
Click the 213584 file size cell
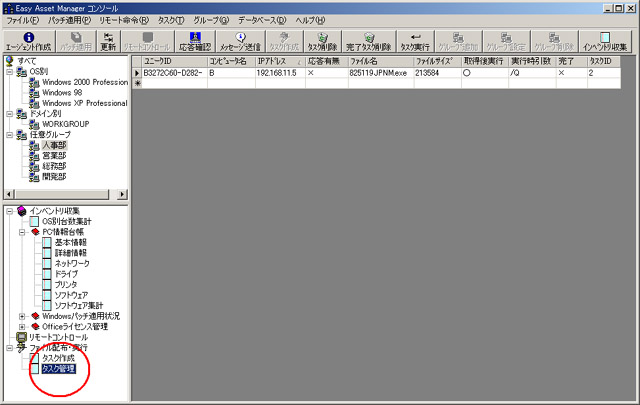tap(438, 73)
